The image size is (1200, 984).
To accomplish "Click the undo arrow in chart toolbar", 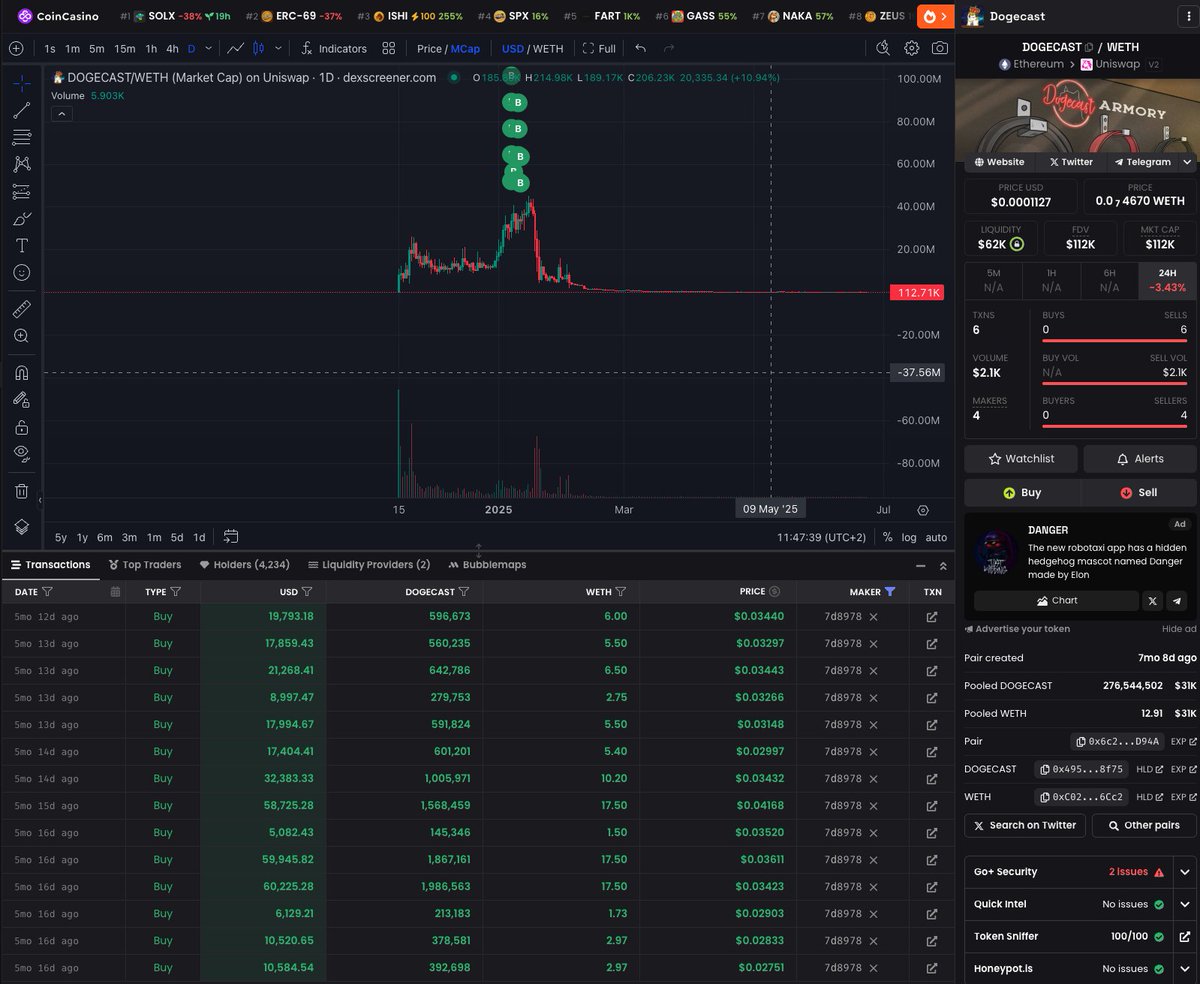I will coord(640,48).
